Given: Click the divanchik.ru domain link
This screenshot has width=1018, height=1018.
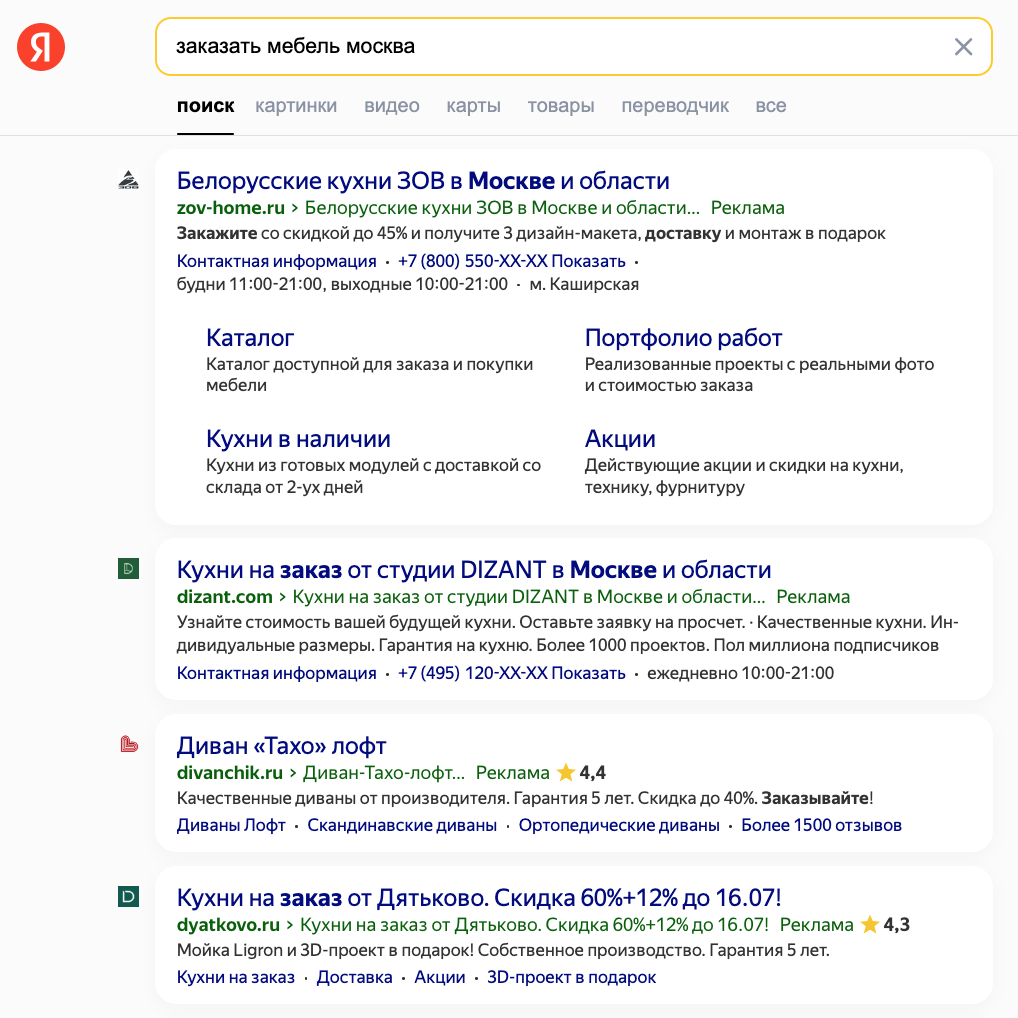Looking at the screenshot, I should 230,773.
